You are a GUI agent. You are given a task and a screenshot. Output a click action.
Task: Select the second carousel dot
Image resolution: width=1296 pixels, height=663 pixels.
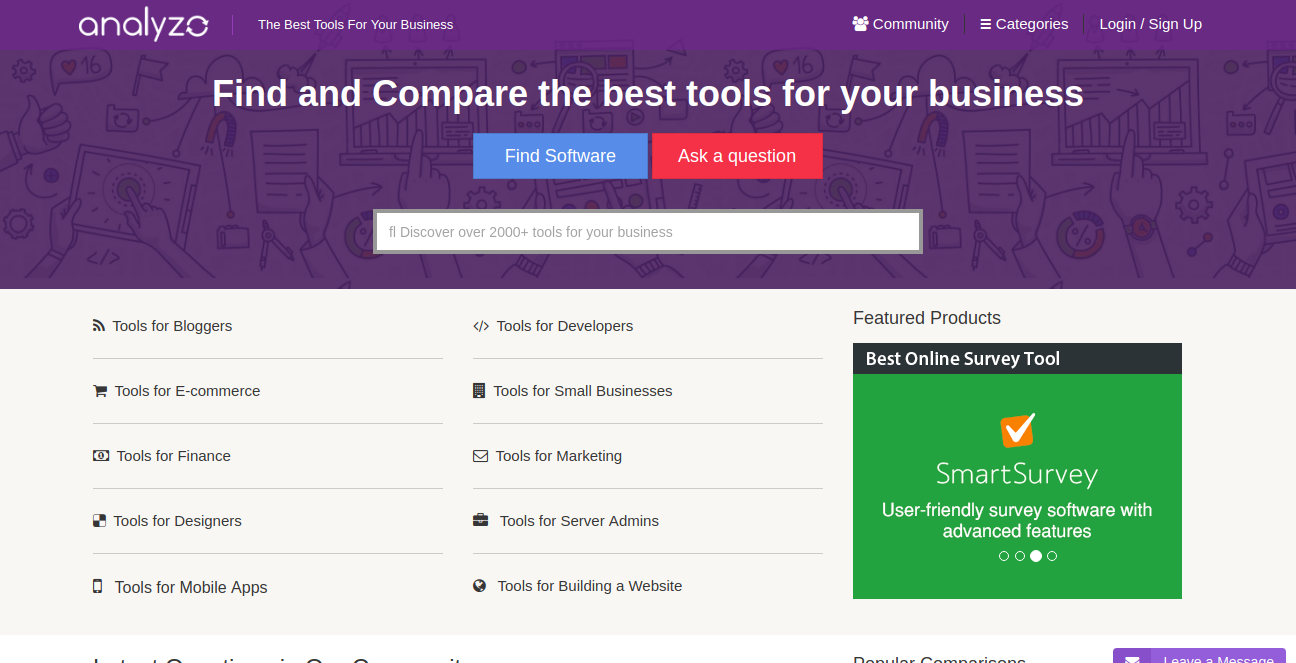click(x=1020, y=556)
